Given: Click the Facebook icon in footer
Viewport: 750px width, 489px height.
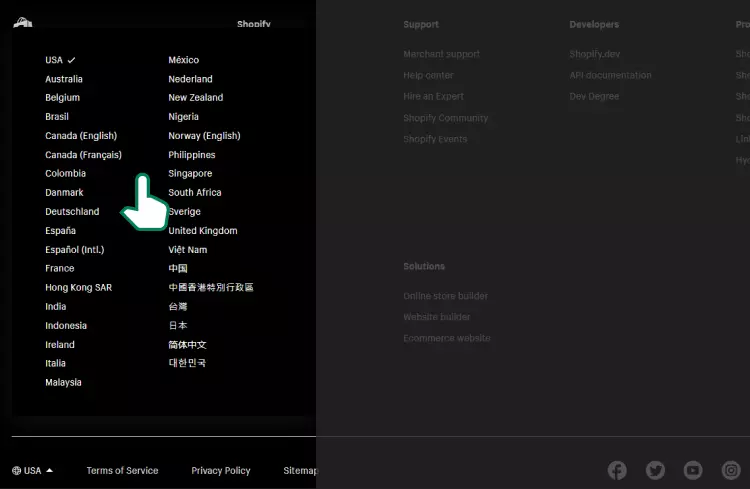Looking at the screenshot, I should tap(617, 470).
